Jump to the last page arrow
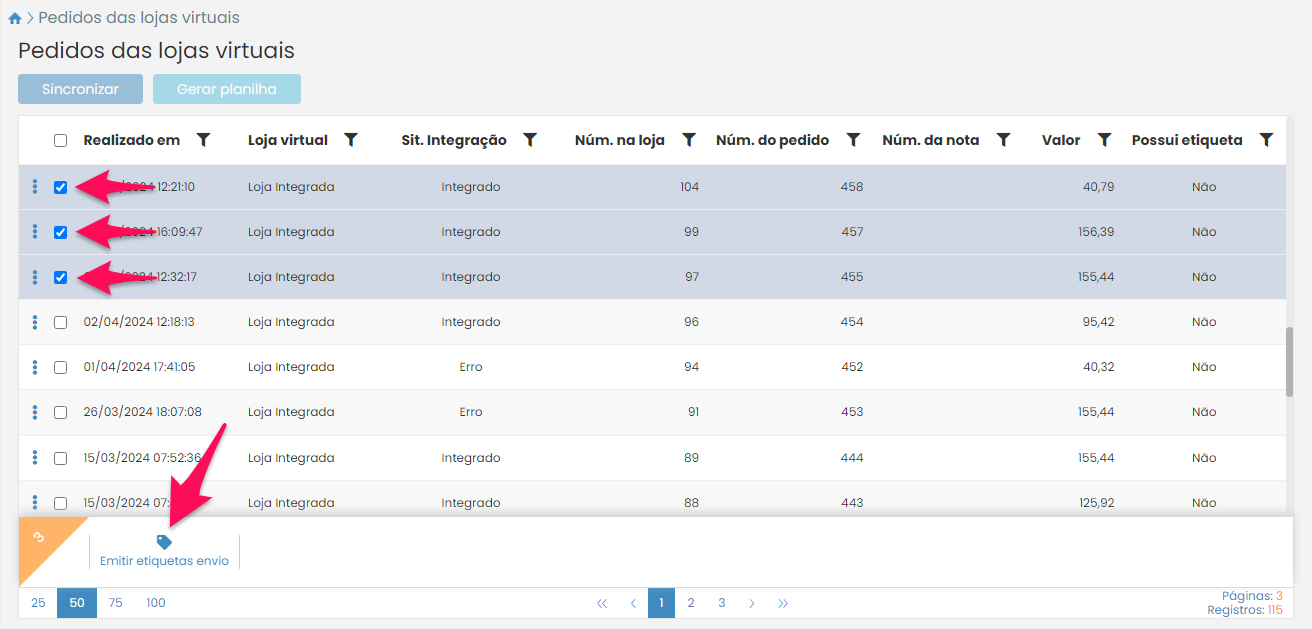 [783, 603]
